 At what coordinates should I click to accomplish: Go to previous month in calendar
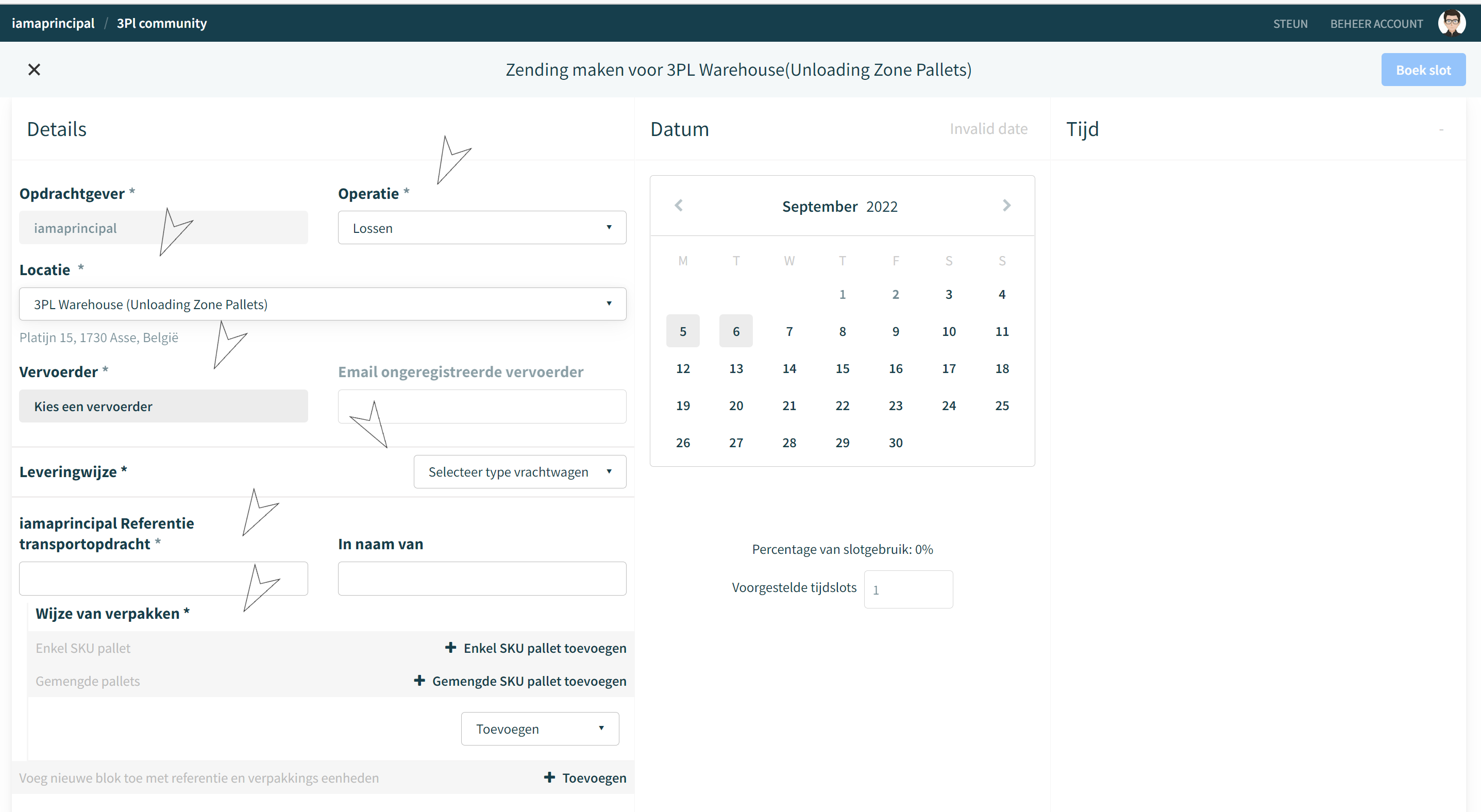click(x=679, y=205)
